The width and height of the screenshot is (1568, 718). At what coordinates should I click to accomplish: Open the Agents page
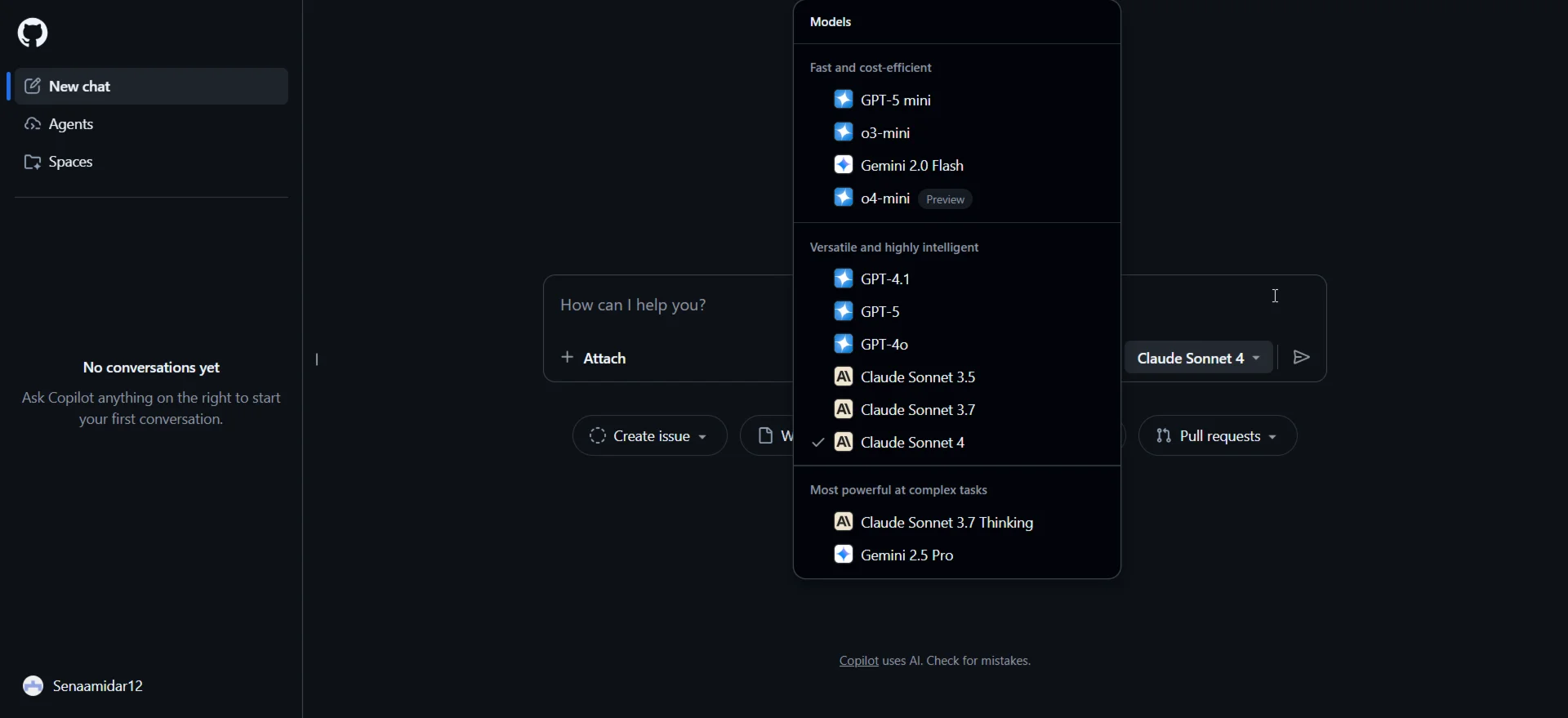click(x=151, y=124)
